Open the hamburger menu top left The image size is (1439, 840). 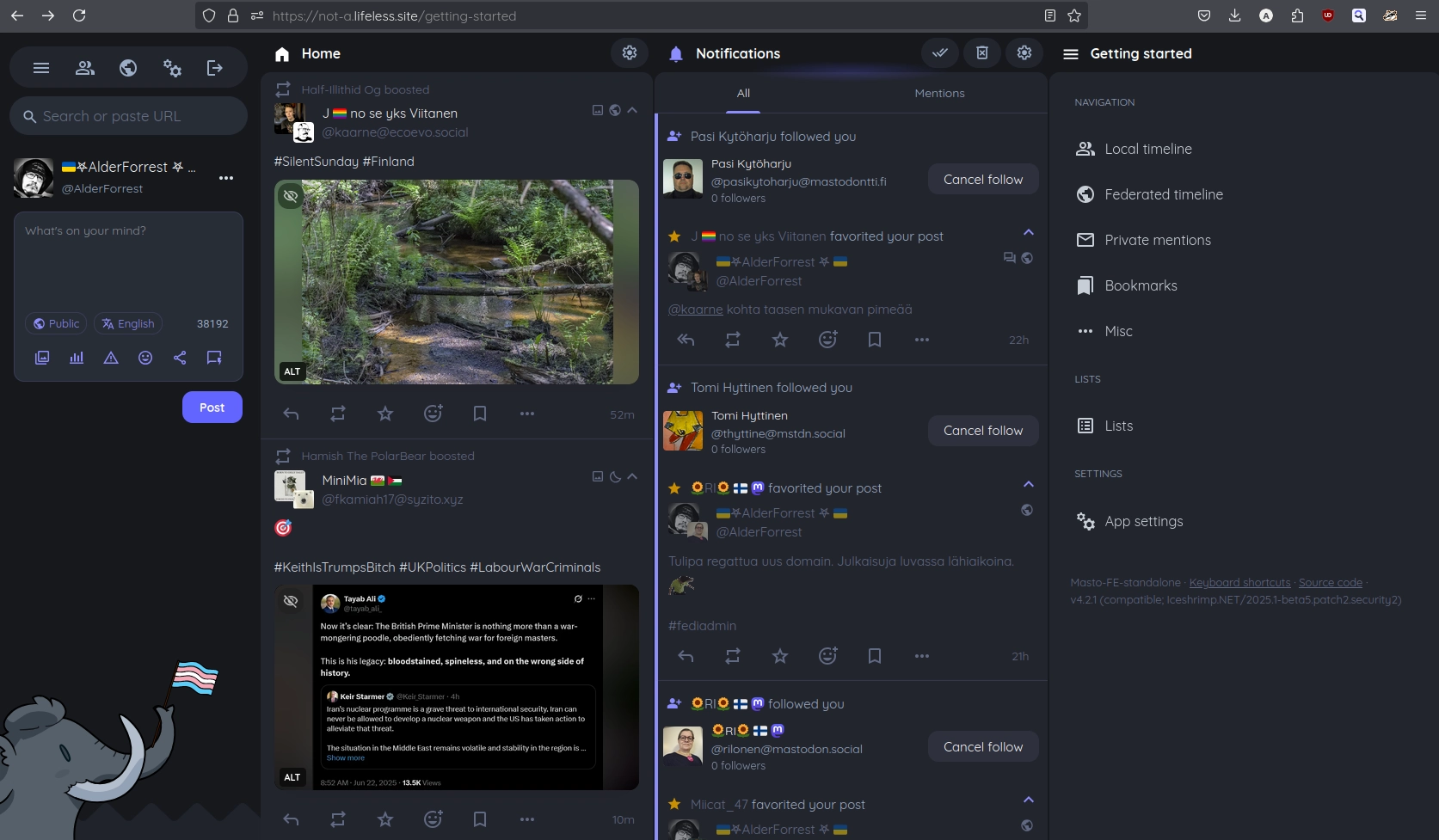point(40,67)
